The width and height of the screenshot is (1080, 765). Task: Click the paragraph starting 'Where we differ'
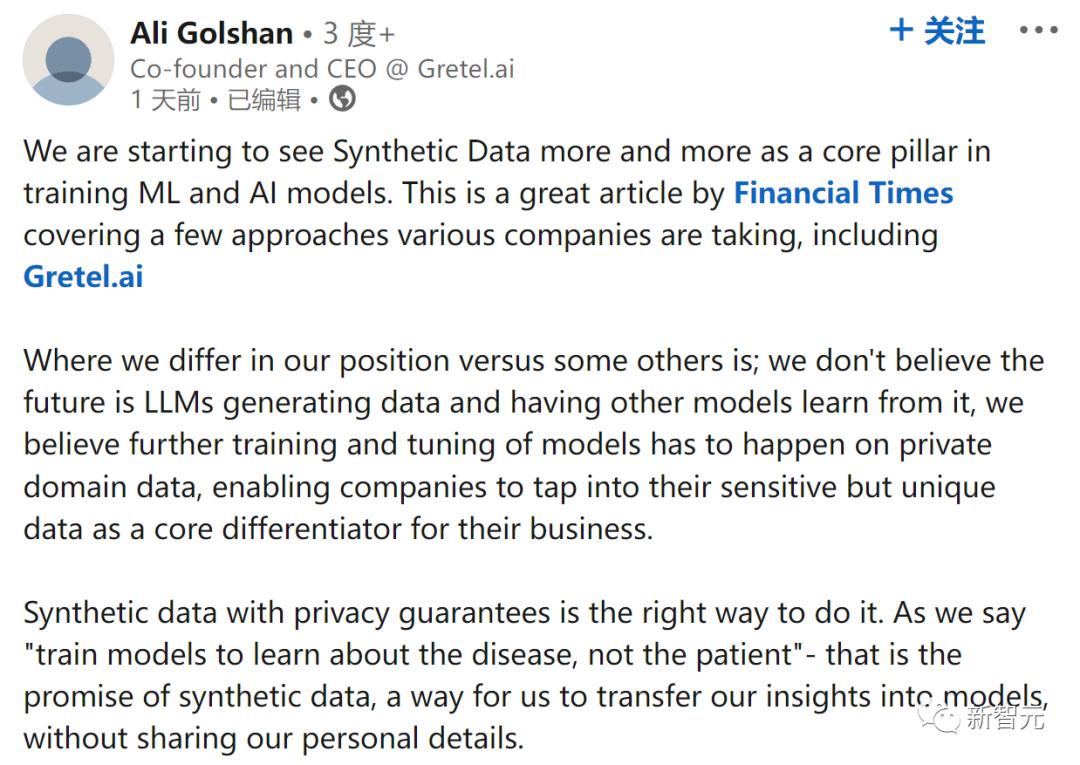point(534,445)
